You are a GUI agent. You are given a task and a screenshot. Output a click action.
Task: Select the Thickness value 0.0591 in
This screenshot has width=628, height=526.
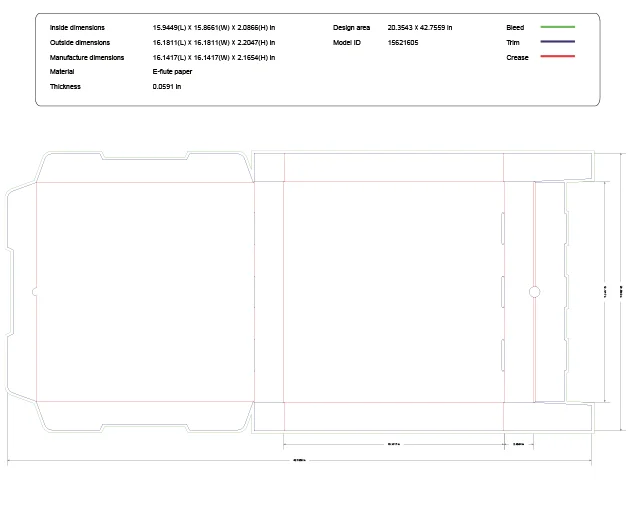[167, 87]
